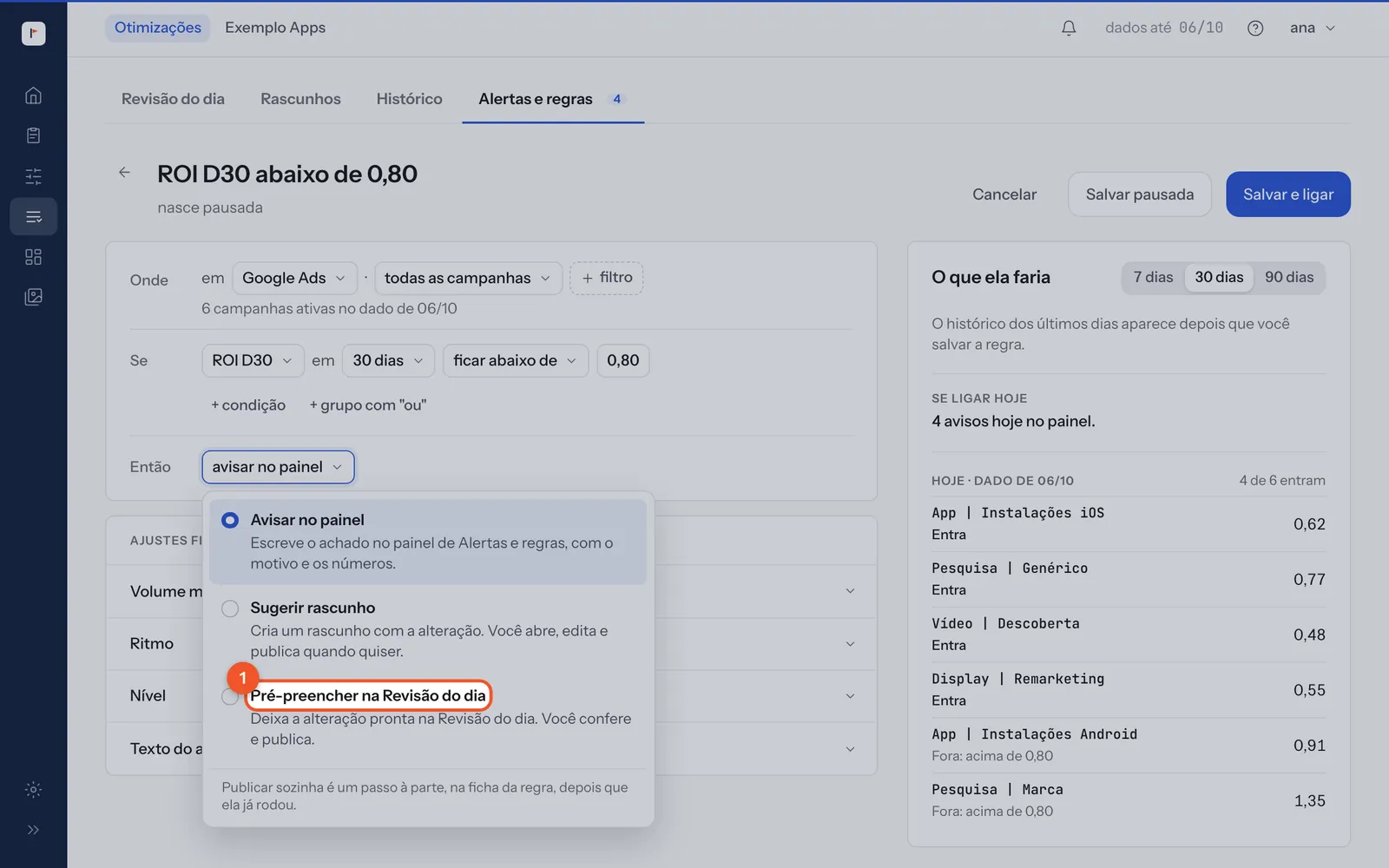Open the ficar abaixo de operator dropdown
The height and width of the screenshot is (868, 1389).
(x=516, y=360)
